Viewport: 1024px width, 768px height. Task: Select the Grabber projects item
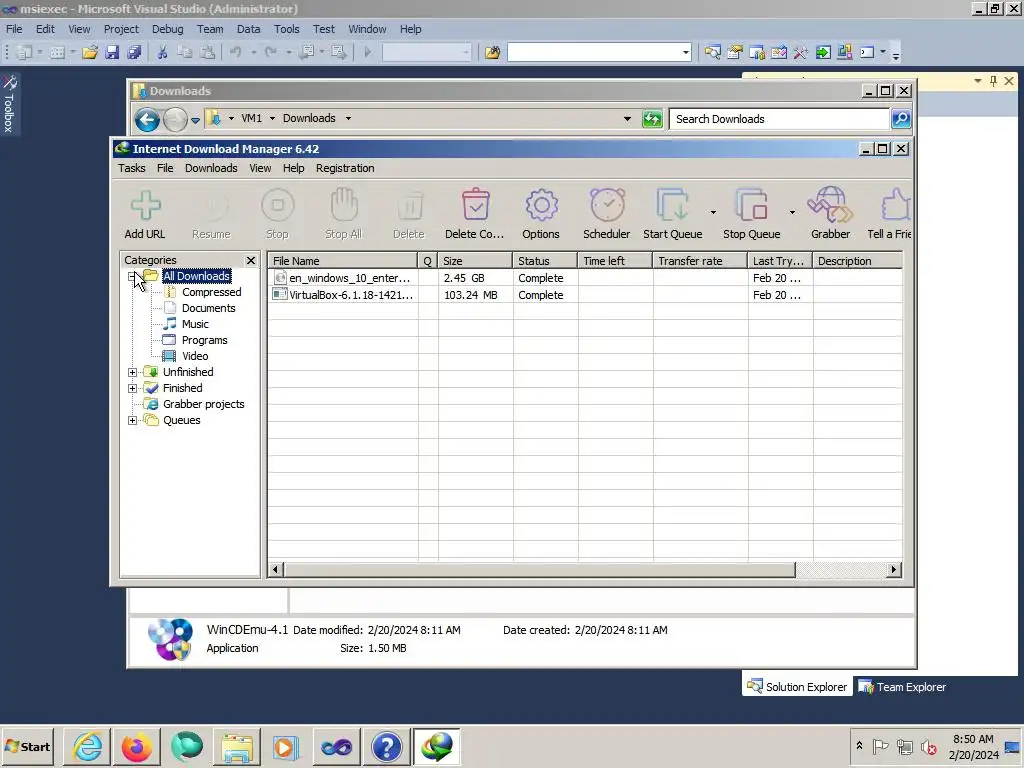tap(203, 404)
